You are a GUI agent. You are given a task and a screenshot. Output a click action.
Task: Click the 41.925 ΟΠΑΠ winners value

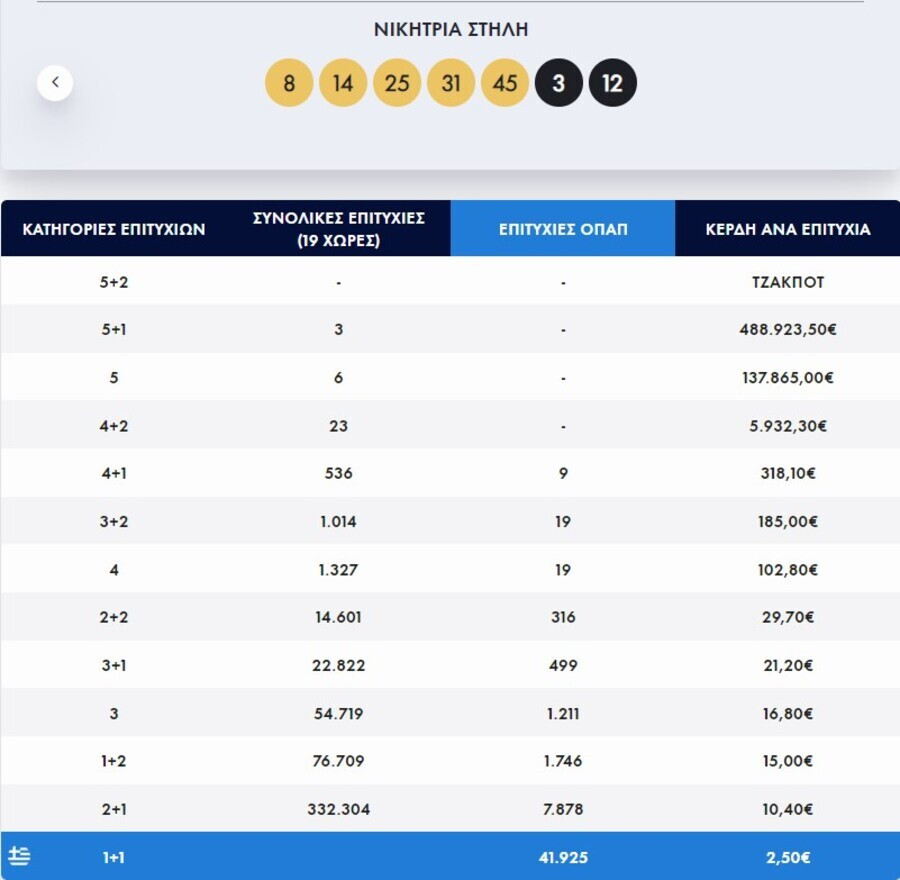563,857
